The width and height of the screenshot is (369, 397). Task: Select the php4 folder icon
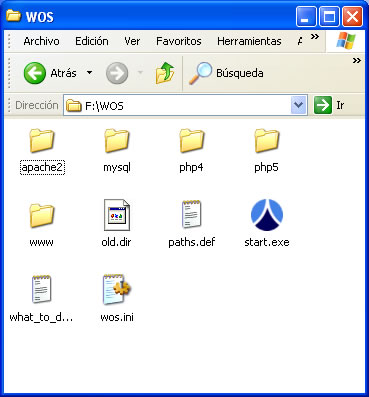tap(191, 140)
